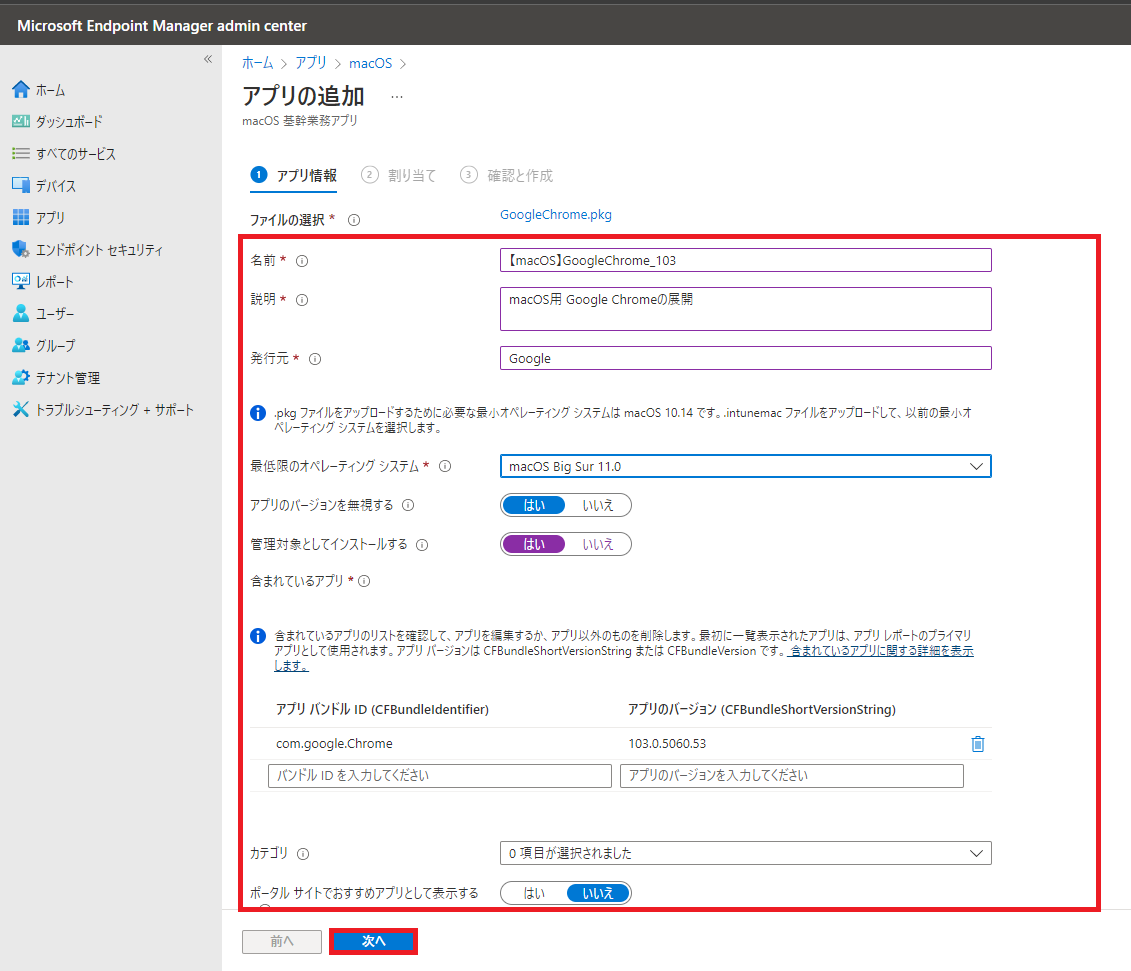Show info tooltip for 最低限のオペレーティング システム
Viewport: 1131px width, 971px height.
[x=445, y=466]
